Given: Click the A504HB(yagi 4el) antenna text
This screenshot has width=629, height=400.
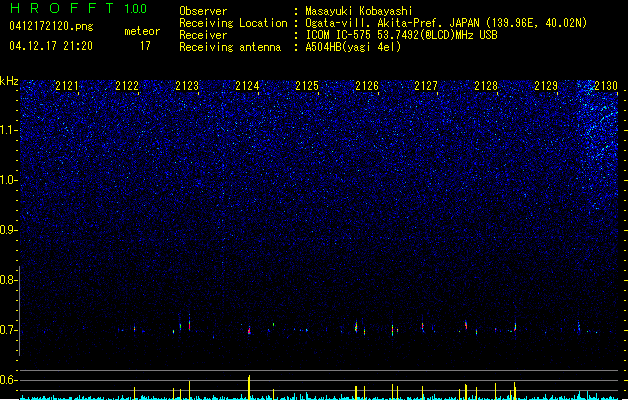Looking at the screenshot, I should pos(353,47).
